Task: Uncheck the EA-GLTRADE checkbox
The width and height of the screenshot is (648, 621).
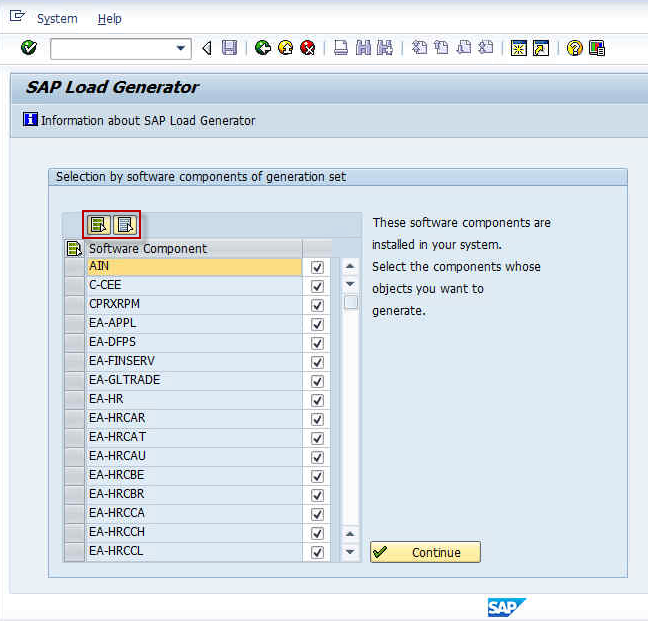Action: 317,381
